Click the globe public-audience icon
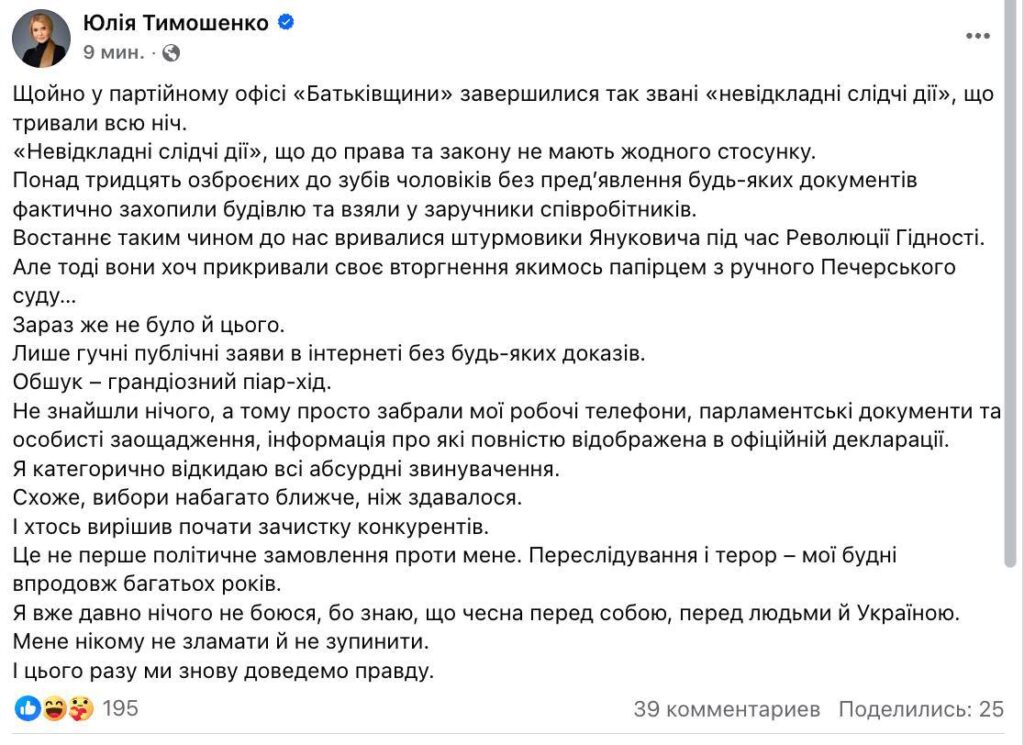 170,51
